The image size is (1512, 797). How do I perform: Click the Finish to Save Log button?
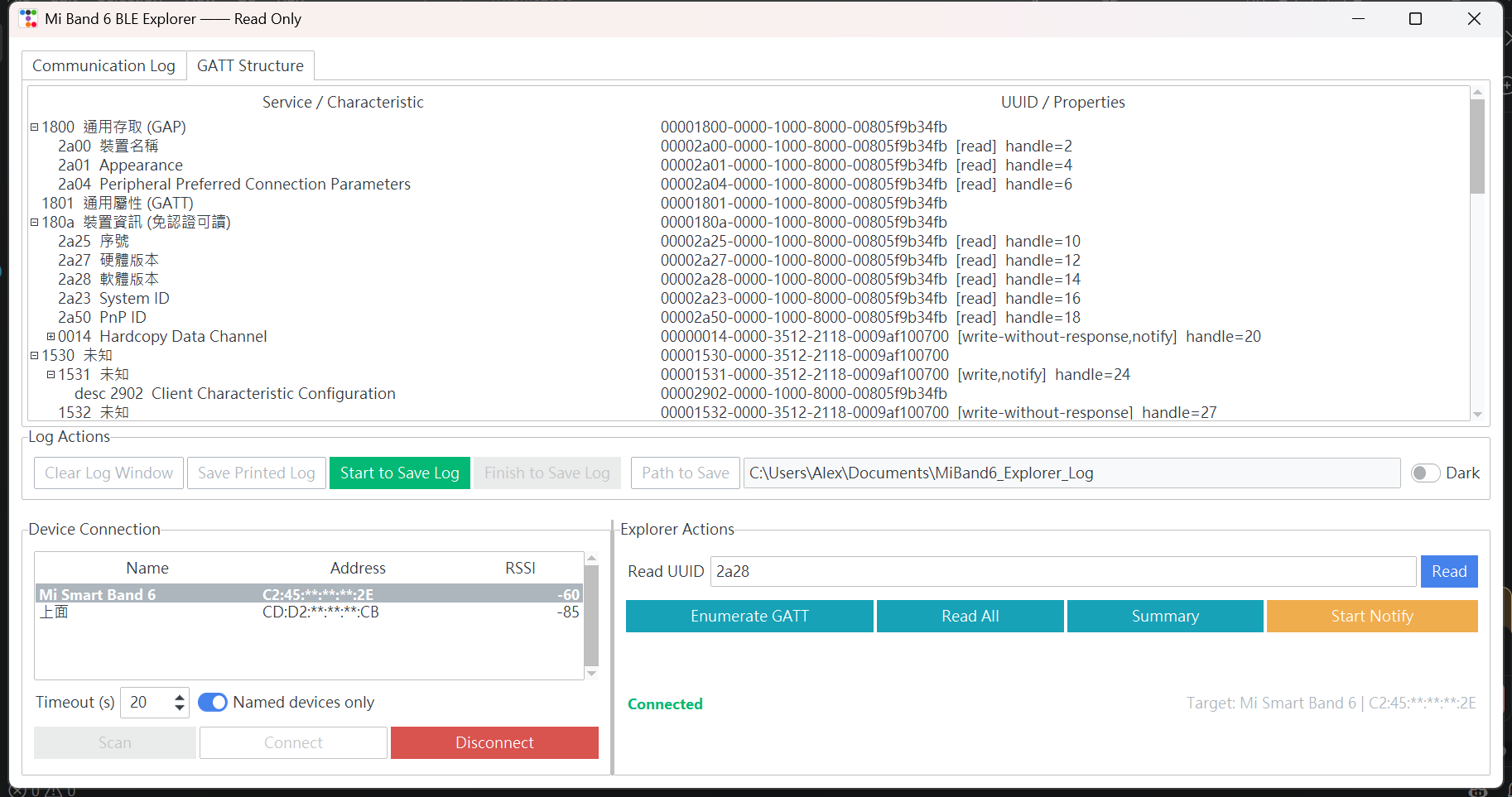547,473
